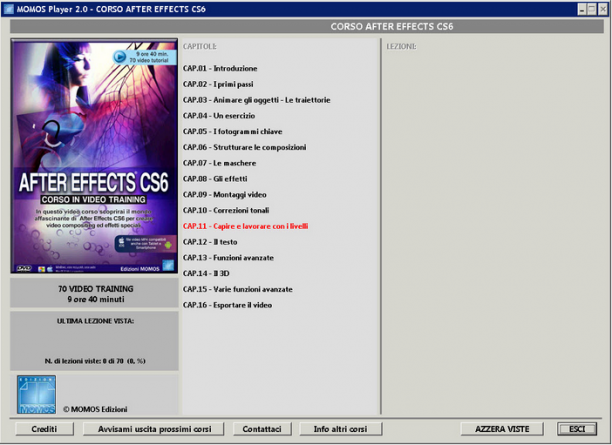Select CAP.03 - Animare gli oggetti chapter

[x=257, y=100]
